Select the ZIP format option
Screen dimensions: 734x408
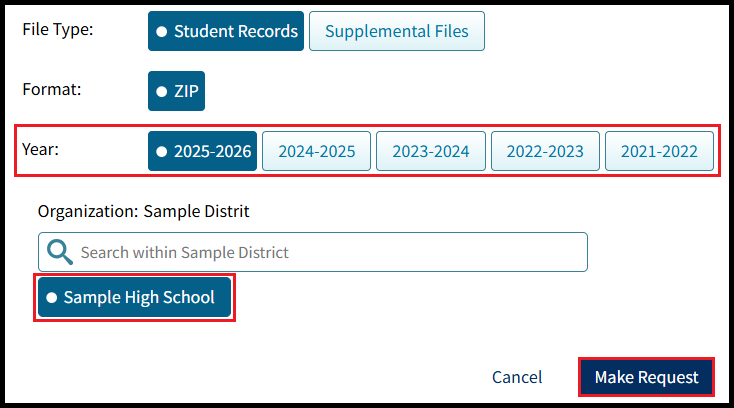tap(177, 91)
